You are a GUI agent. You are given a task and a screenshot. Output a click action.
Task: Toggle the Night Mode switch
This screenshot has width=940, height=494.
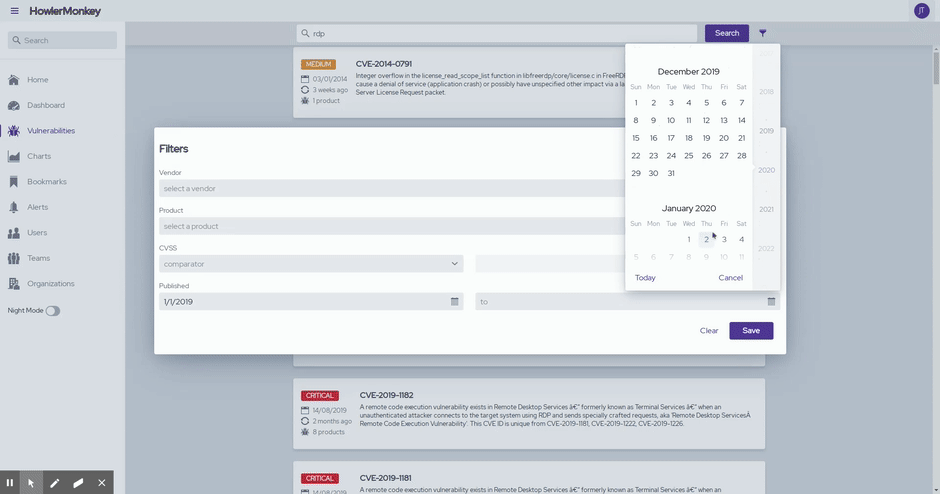click(53, 311)
